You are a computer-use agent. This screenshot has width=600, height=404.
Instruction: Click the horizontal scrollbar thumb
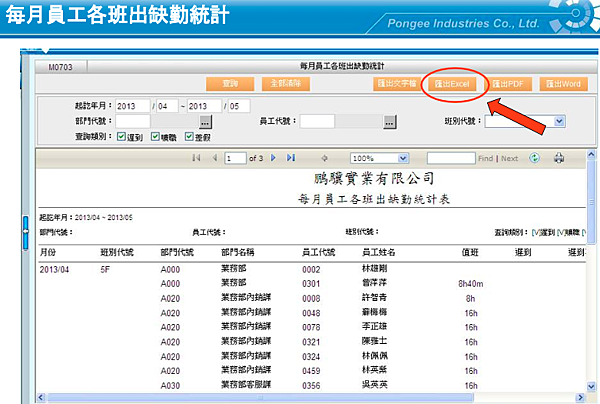[260, 397]
